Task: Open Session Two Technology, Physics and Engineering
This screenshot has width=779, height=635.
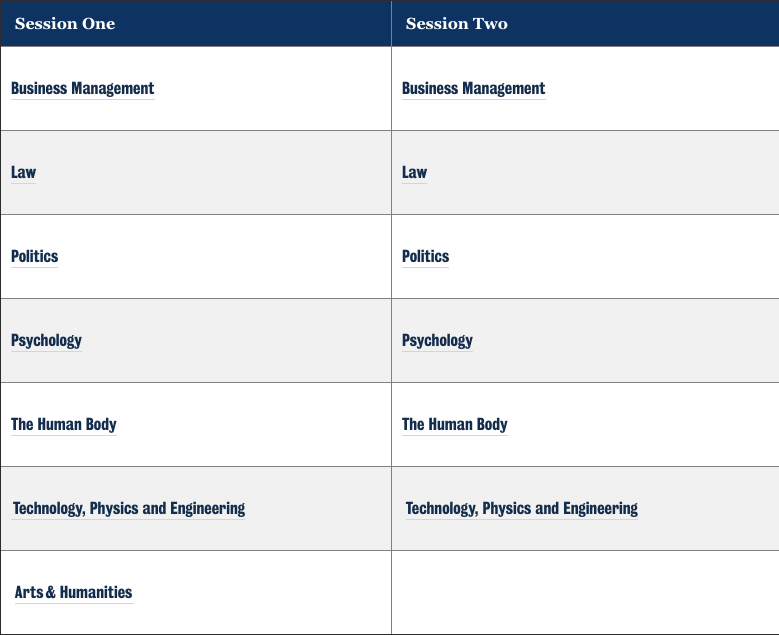Action: point(521,508)
